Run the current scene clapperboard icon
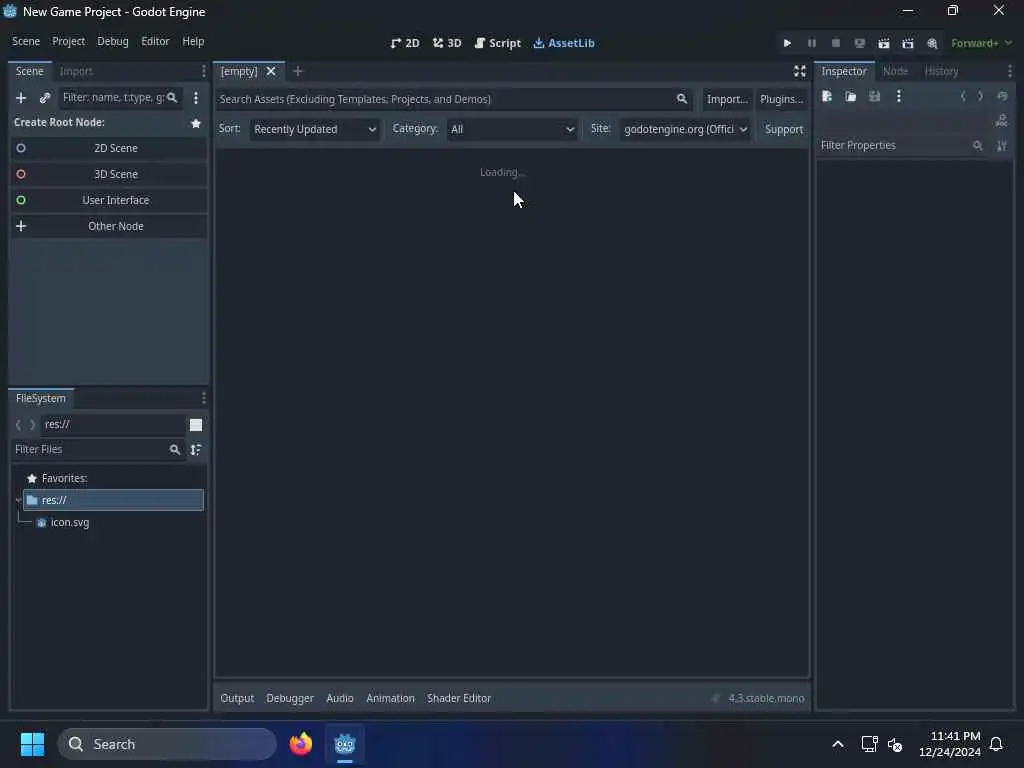Screen dimensions: 1024x768 pyautogui.click(x=884, y=43)
